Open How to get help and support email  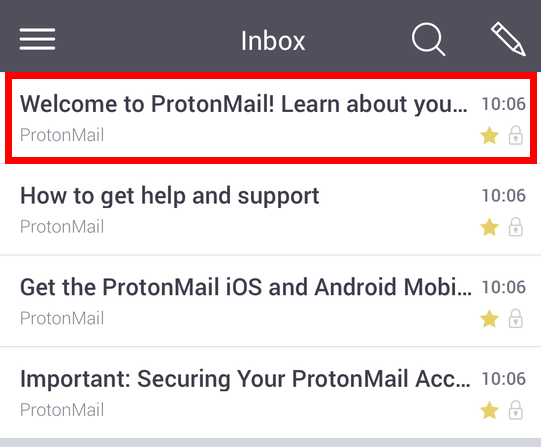[x=270, y=210]
